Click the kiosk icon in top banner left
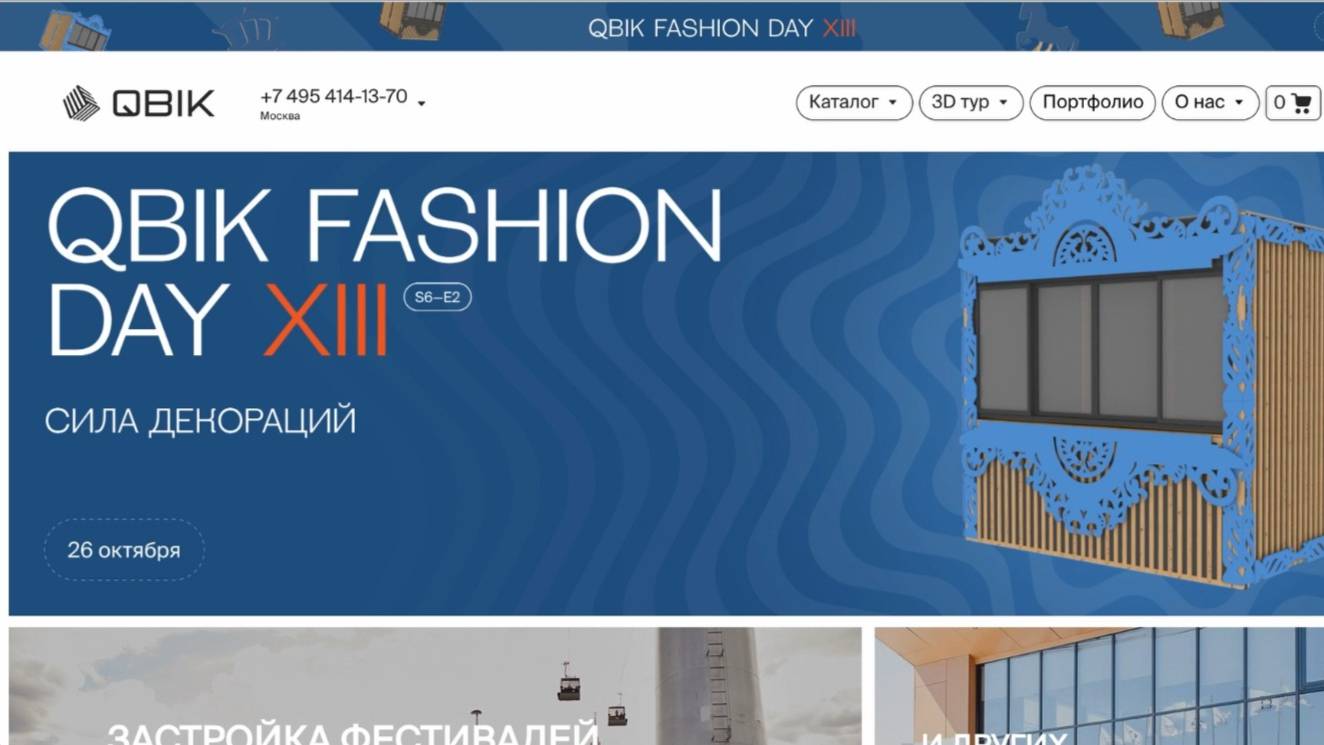Image resolution: width=1324 pixels, height=745 pixels. [x=75, y=30]
